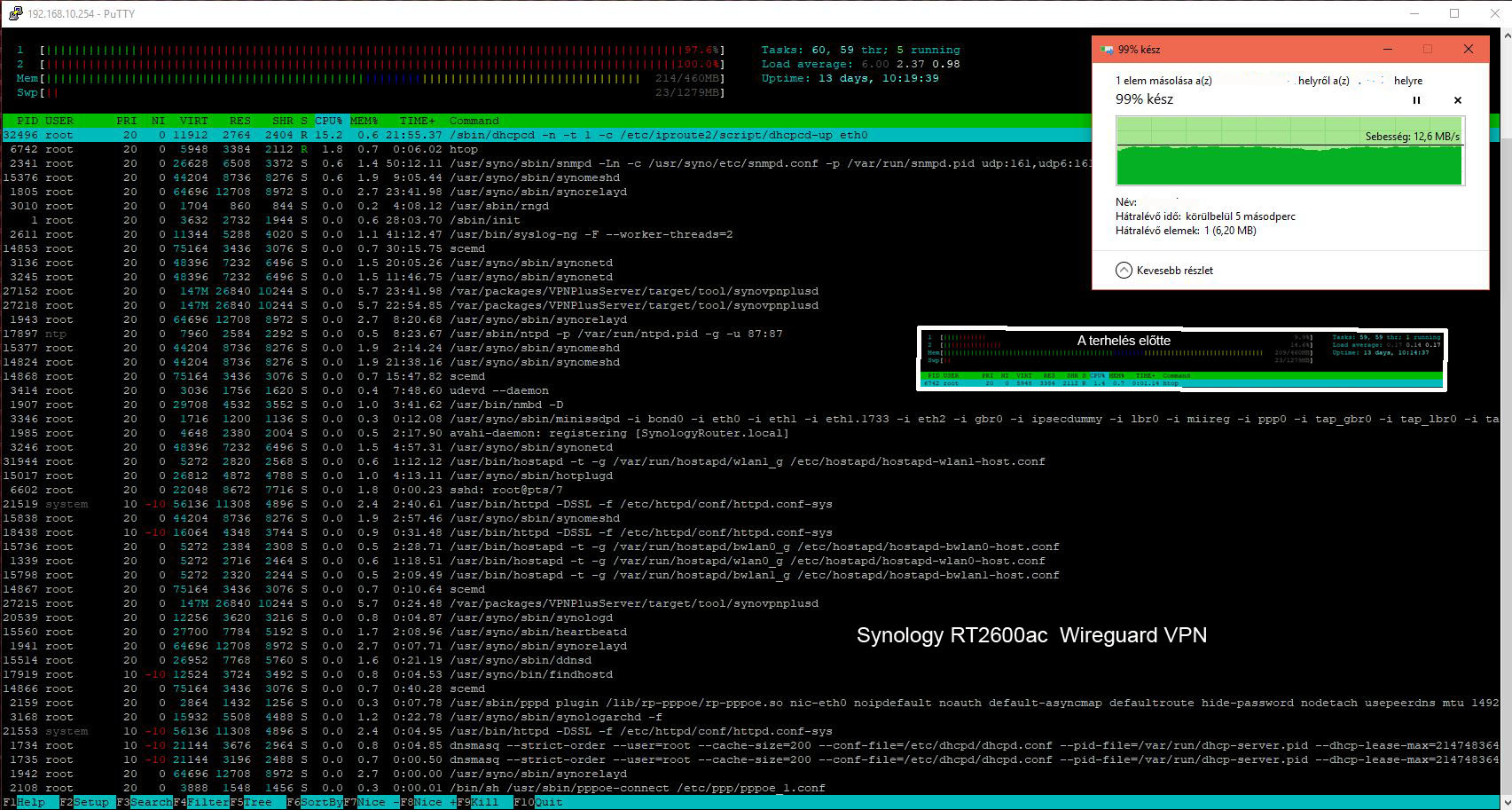Open F1 Help in htop's function bar
The image size is (1512, 810).
click(31, 802)
